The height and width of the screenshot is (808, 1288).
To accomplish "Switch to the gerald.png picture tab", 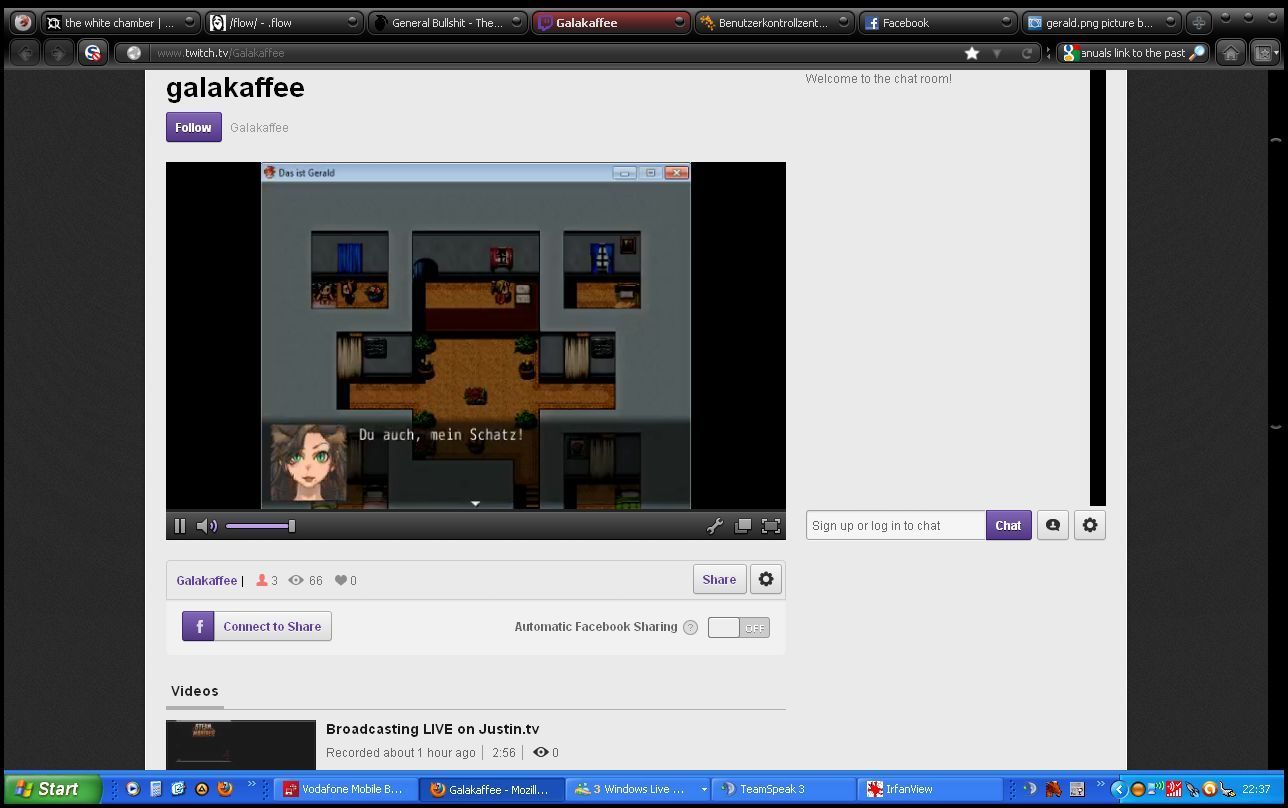I will pos(1100,22).
